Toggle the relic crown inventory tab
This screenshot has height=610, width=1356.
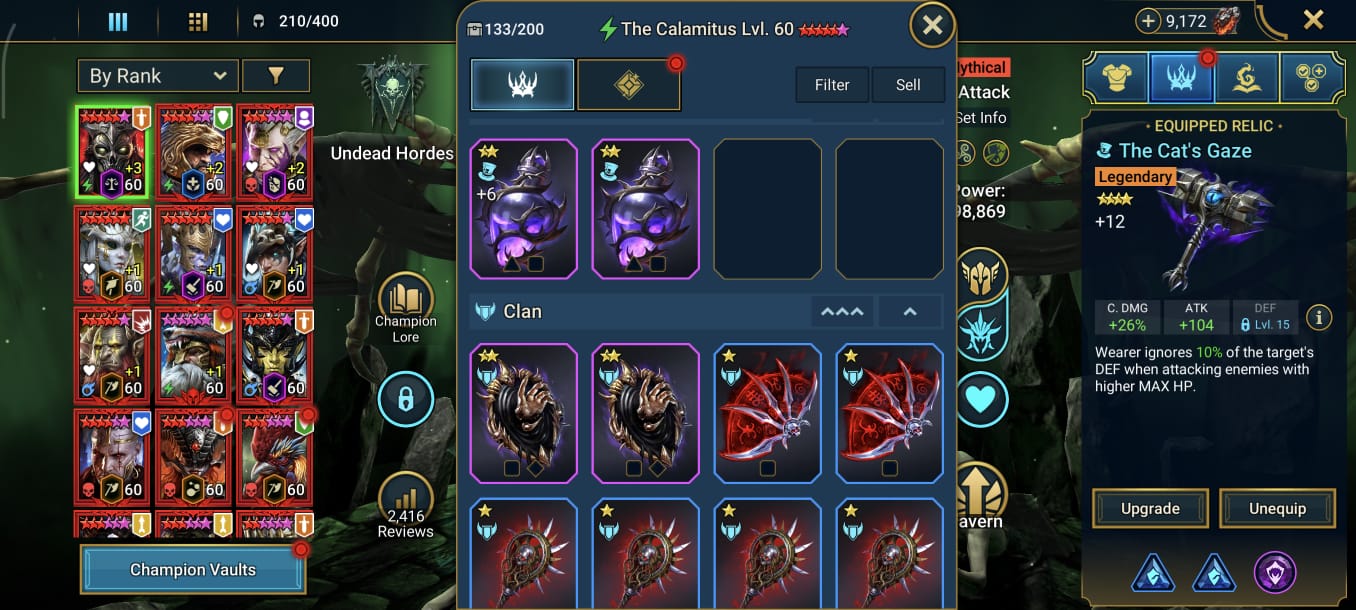(523, 85)
